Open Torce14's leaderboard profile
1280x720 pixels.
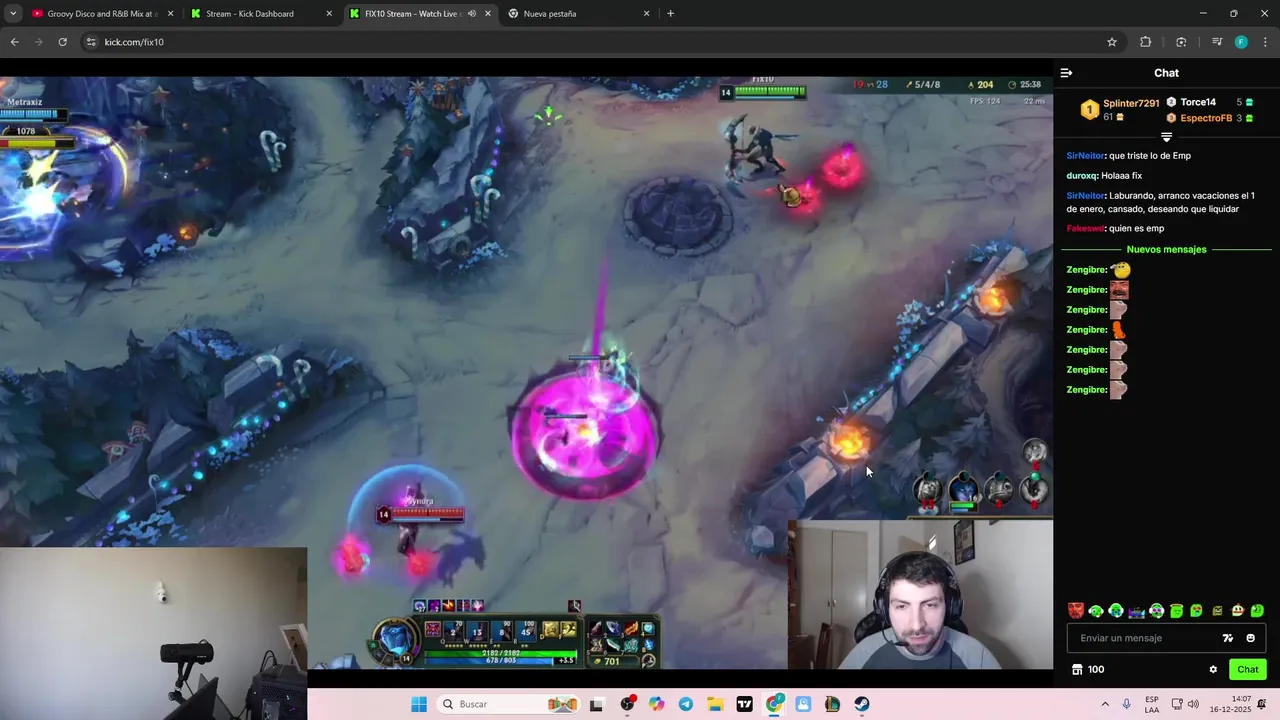[x=1197, y=102]
